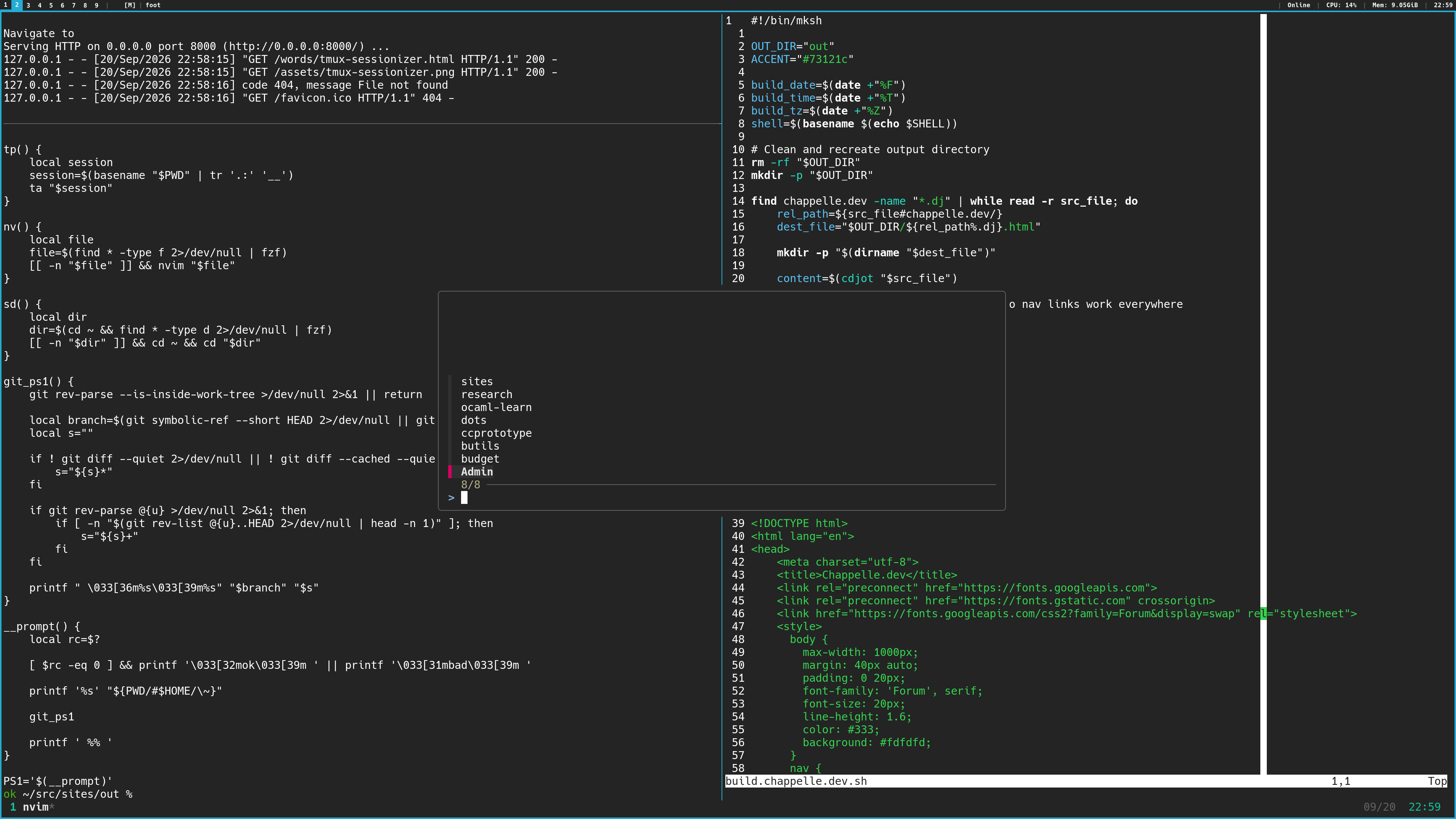Click the 'local rc=$?' line
The width and height of the screenshot is (1456, 819).
64,640
